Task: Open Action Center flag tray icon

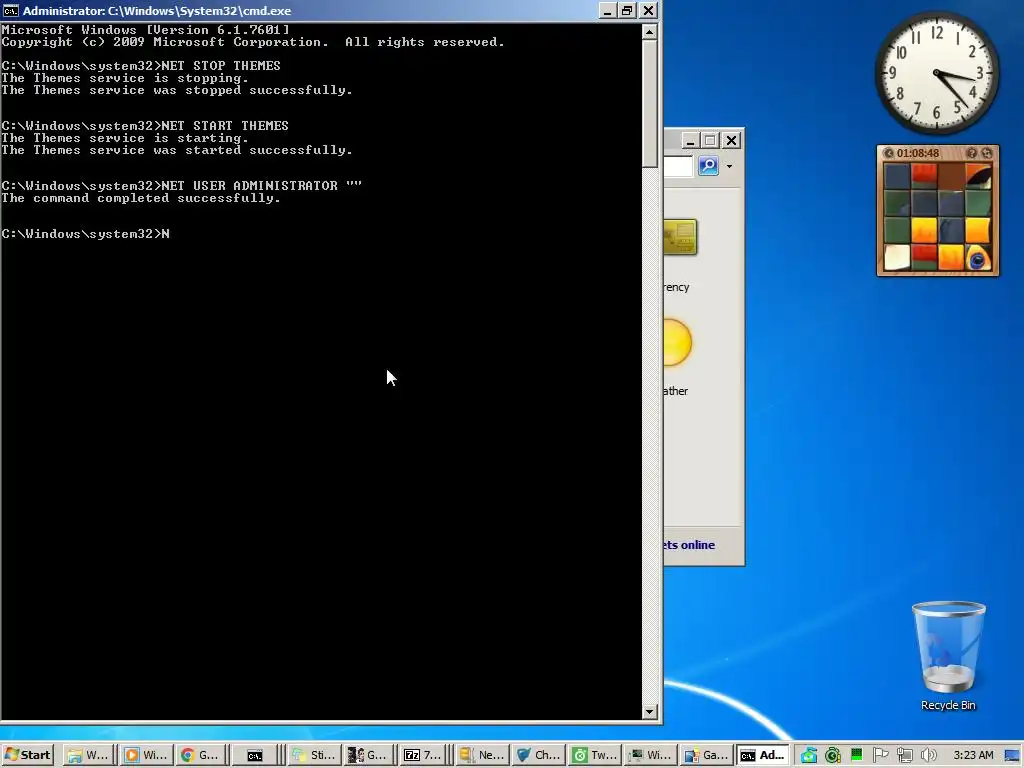Action: 880,755
